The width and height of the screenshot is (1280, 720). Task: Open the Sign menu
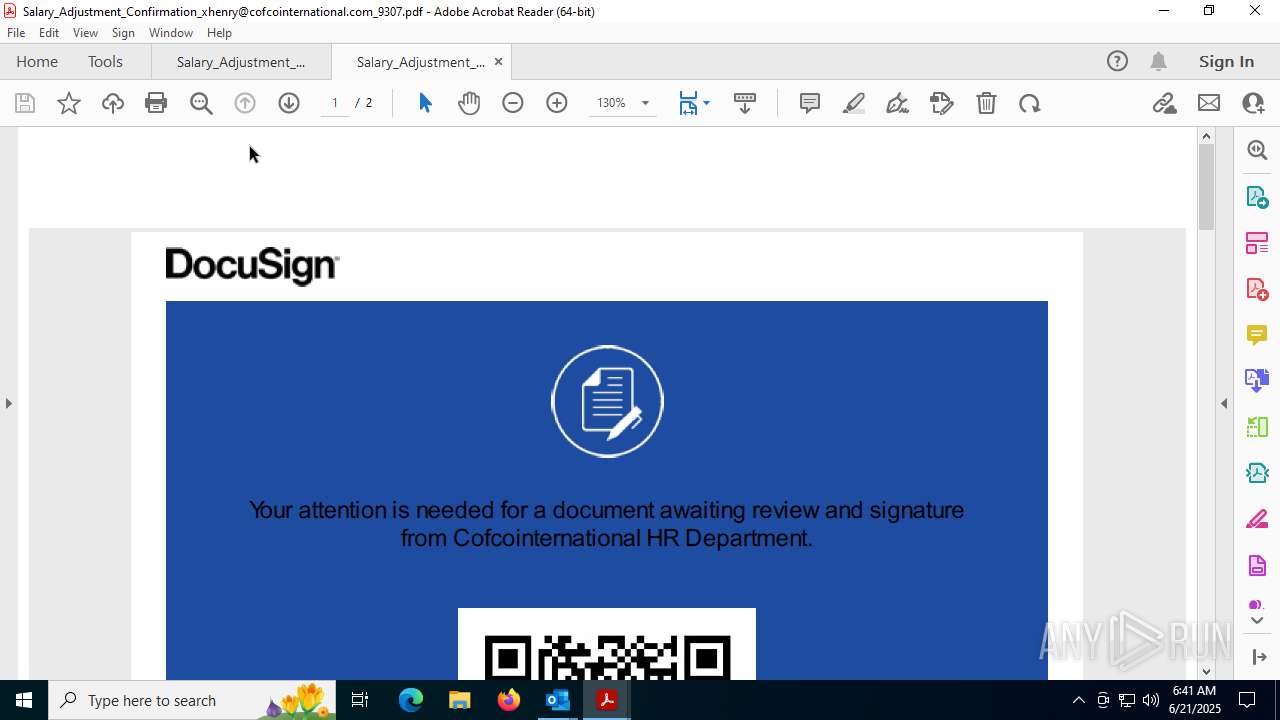pos(123,33)
